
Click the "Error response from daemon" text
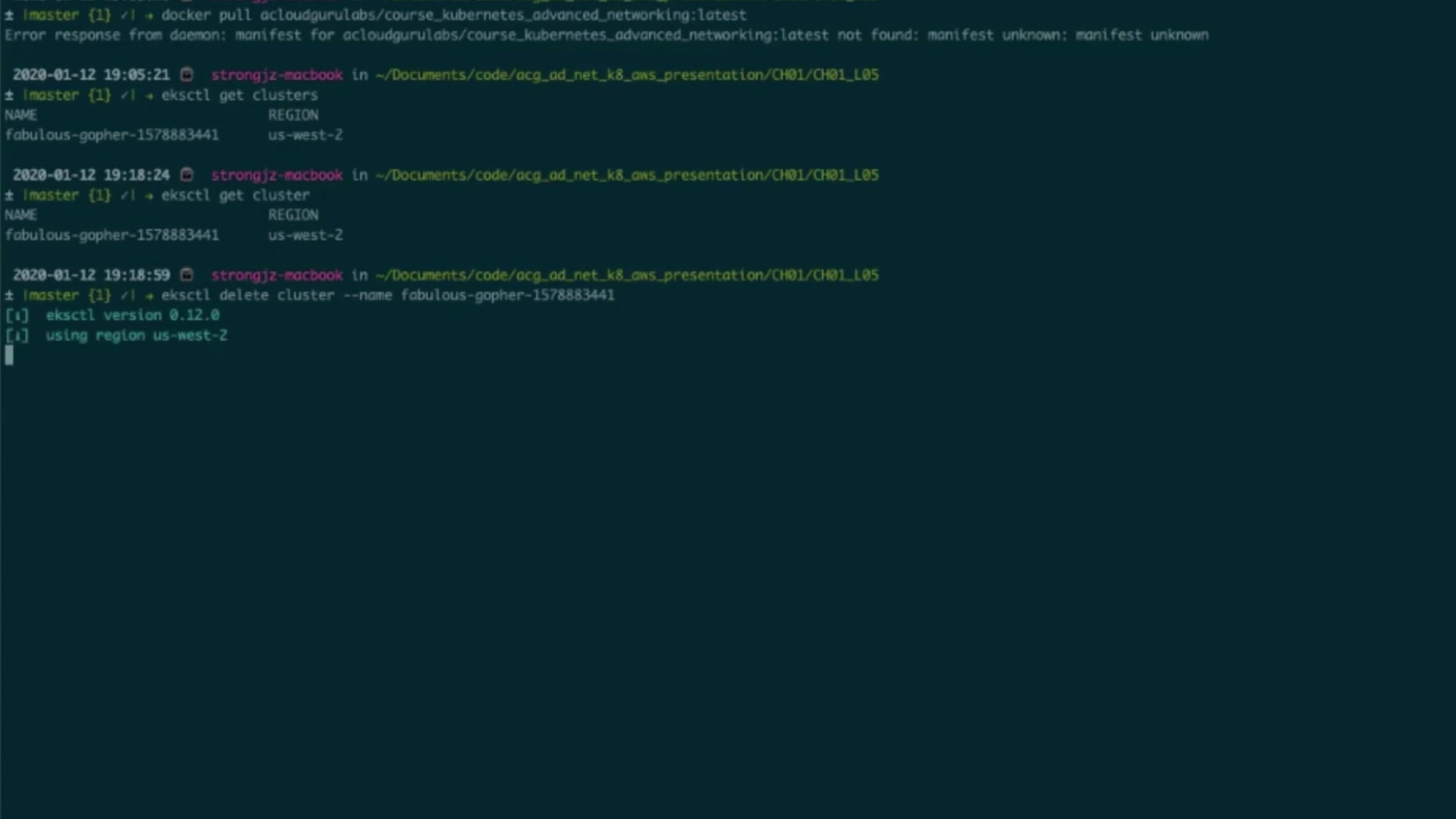tap(115, 35)
